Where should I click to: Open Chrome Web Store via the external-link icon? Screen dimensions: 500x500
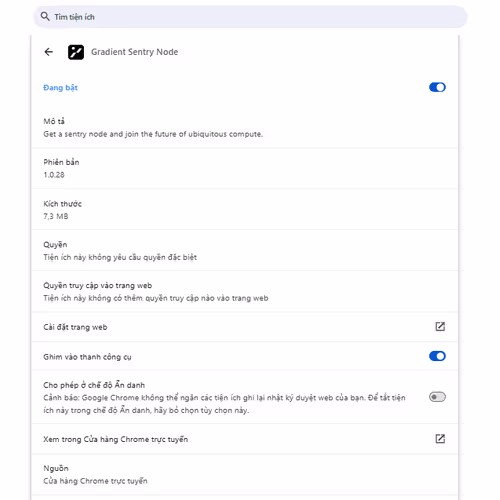pos(440,439)
